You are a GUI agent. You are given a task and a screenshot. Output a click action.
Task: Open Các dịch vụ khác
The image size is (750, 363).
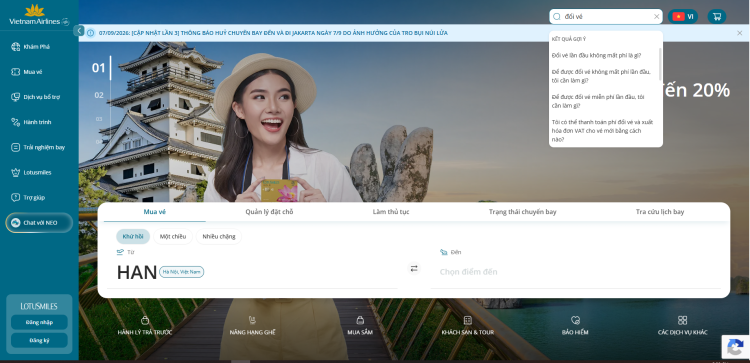point(682,326)
